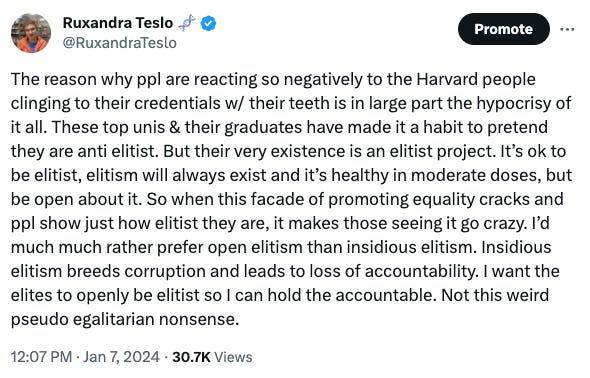
Task: Click the Promote button
Action: [x=503, y=29]
